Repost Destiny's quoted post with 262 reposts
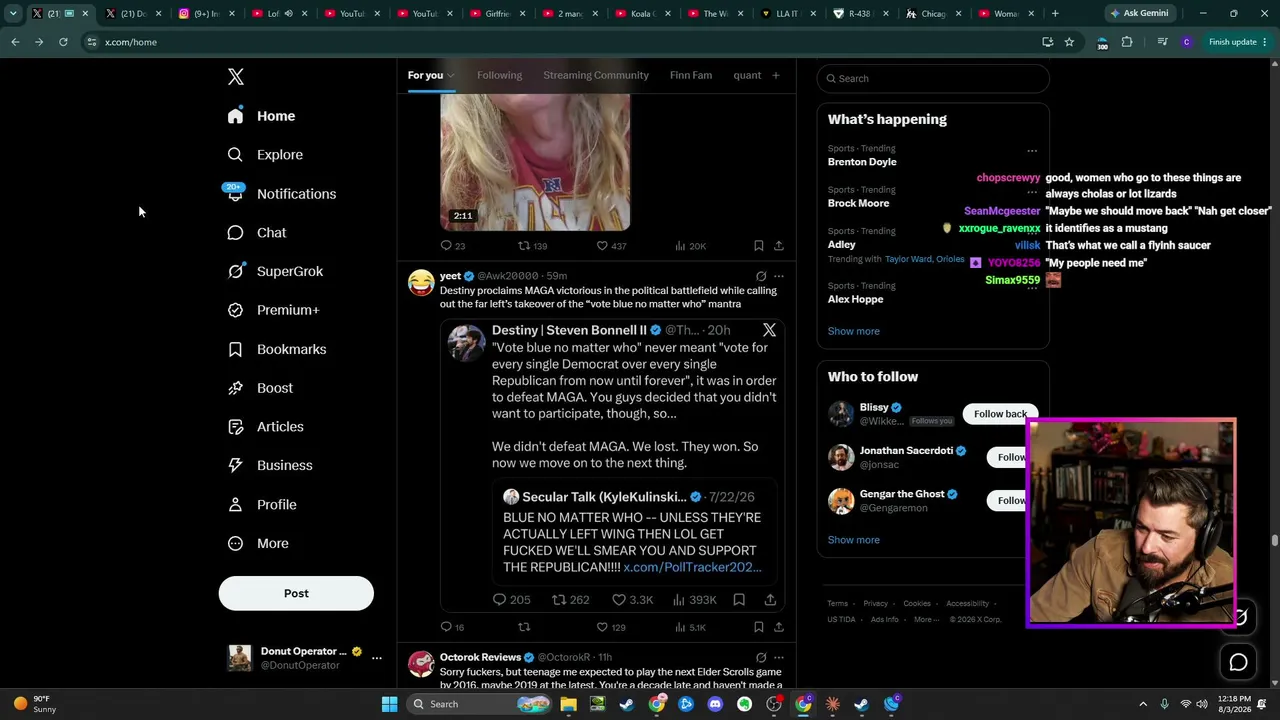The image size is (1280, 720). point(571,600)
